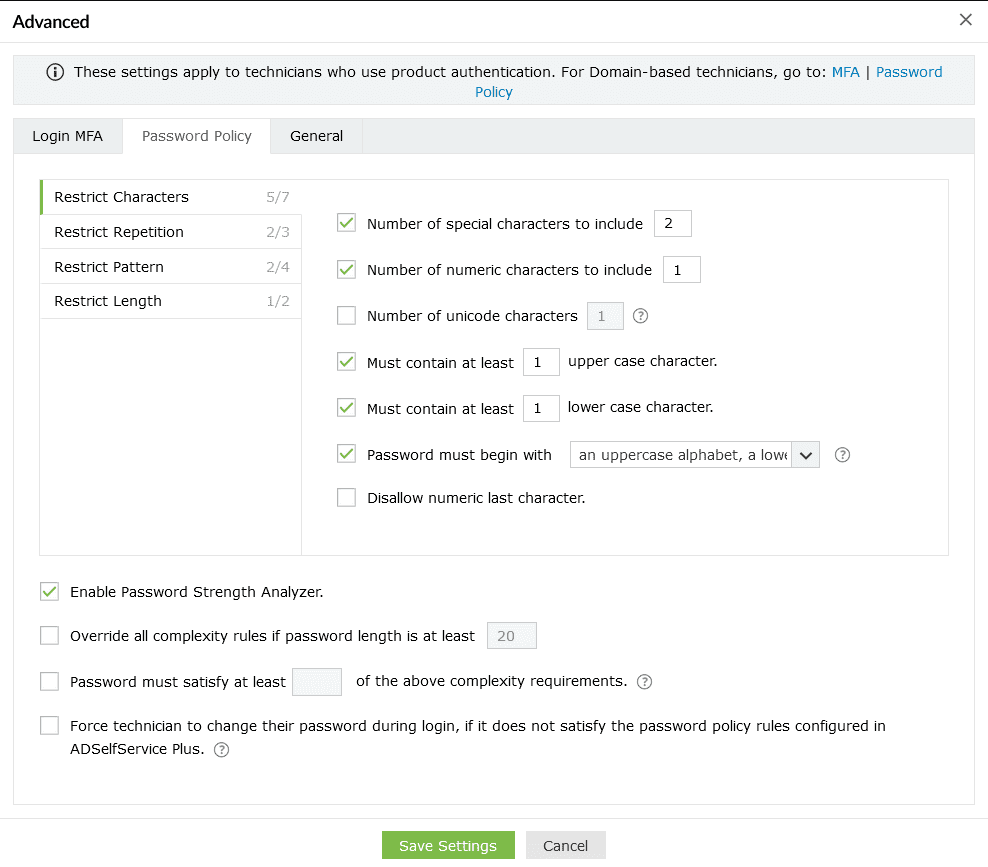988x867 pixels.
Task: Open the General tab
Action: 316,136
